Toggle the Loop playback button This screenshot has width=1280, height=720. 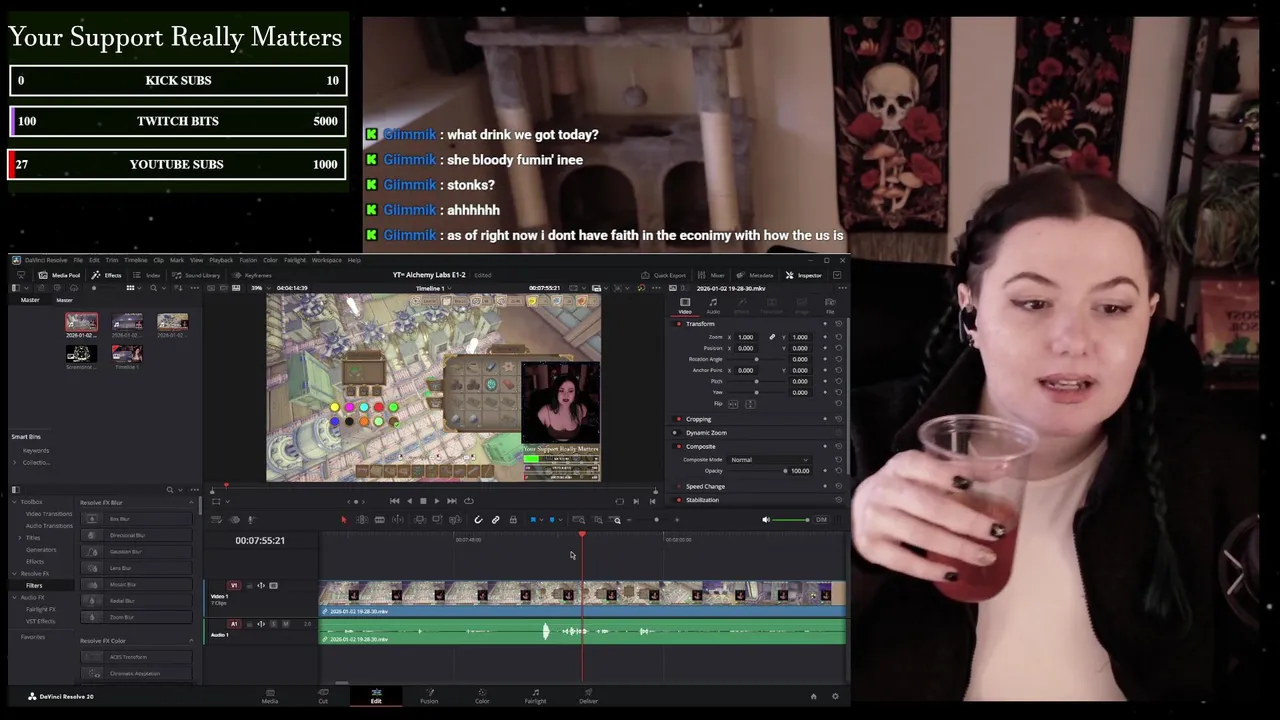point(468,501)
